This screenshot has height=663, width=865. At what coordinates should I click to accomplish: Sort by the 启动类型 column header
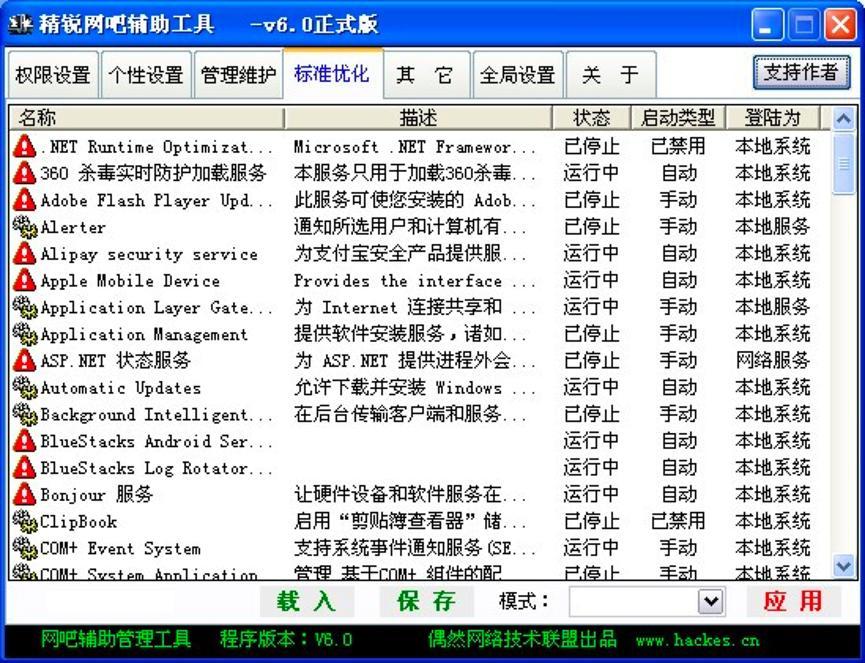click(x=678, y=117)
